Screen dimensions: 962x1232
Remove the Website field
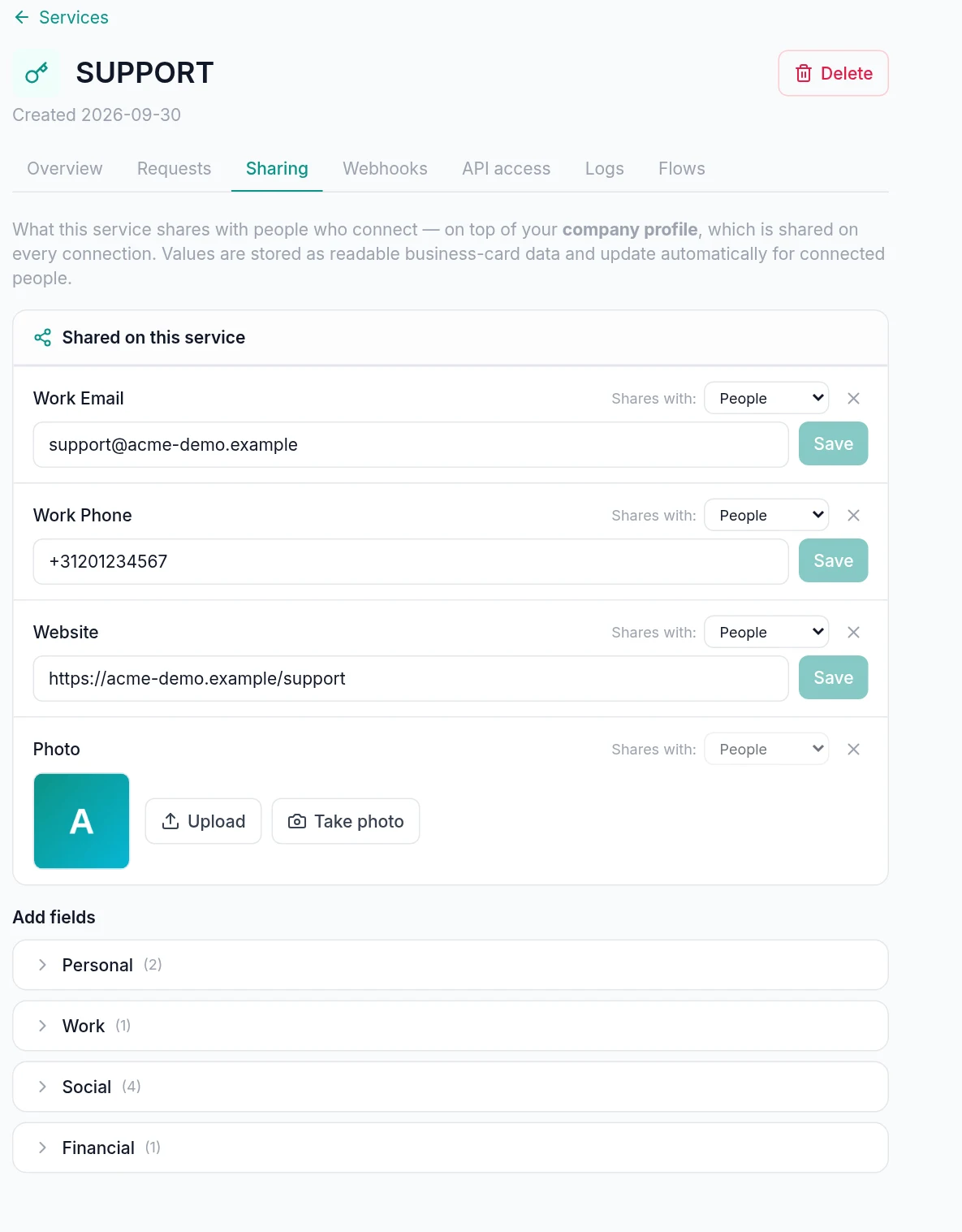point(853,632)
